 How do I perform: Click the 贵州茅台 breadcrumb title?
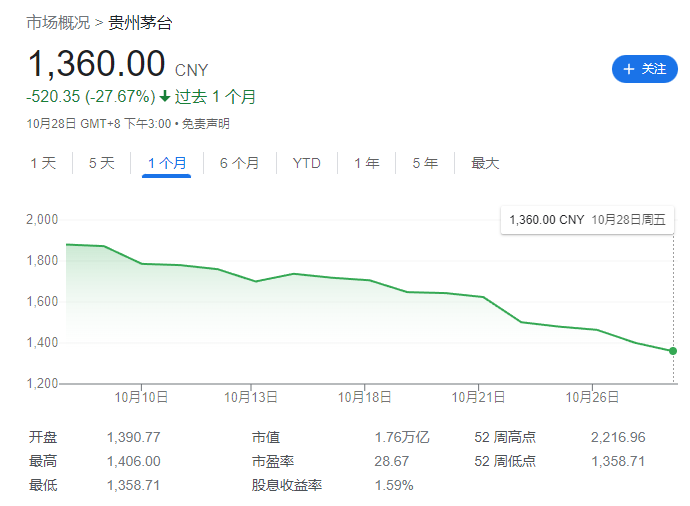point(140,22)
